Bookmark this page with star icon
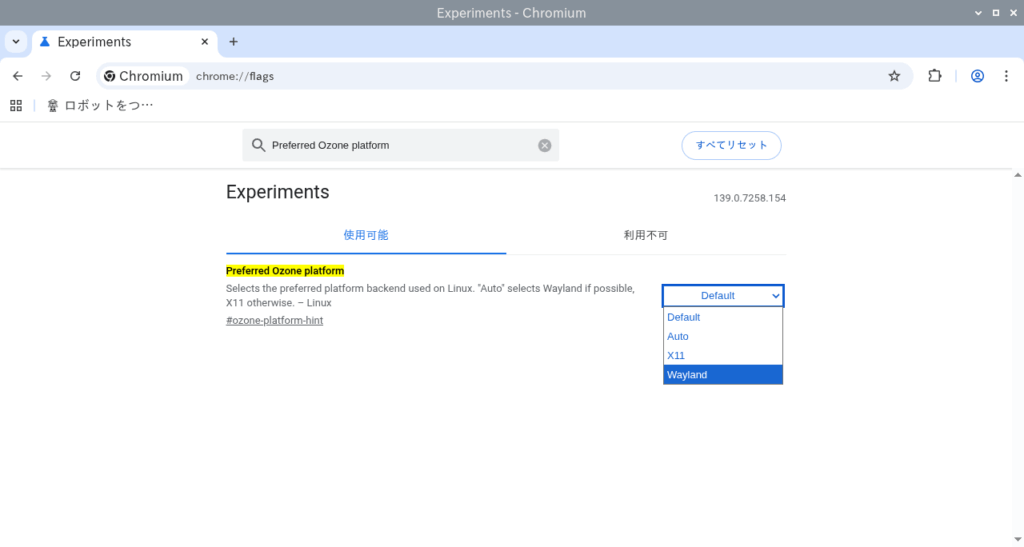The width and height of the screenshot is (1024, 547). click(x=894, y=76)
